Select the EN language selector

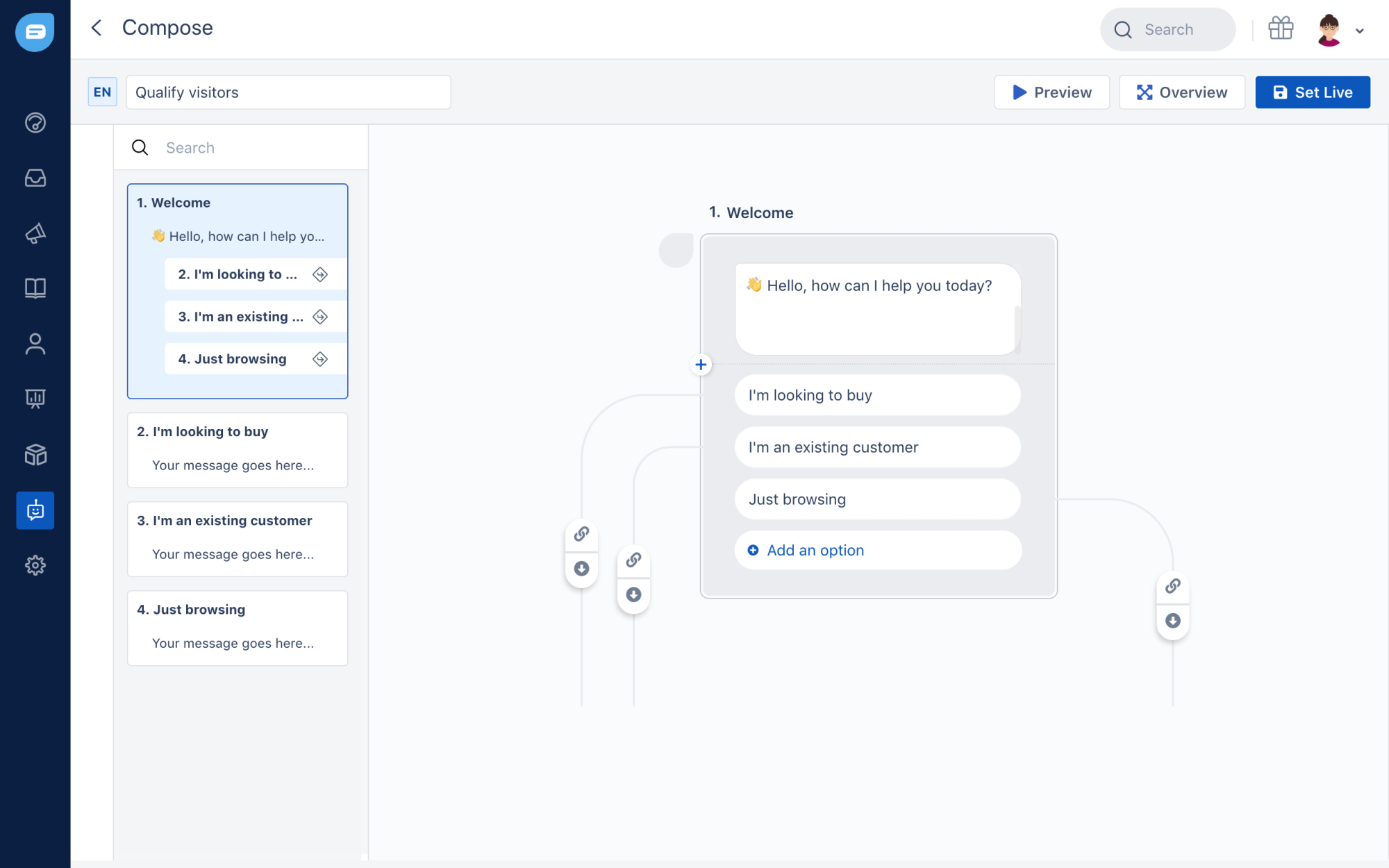pyautogui.click(x=102, y=92)
